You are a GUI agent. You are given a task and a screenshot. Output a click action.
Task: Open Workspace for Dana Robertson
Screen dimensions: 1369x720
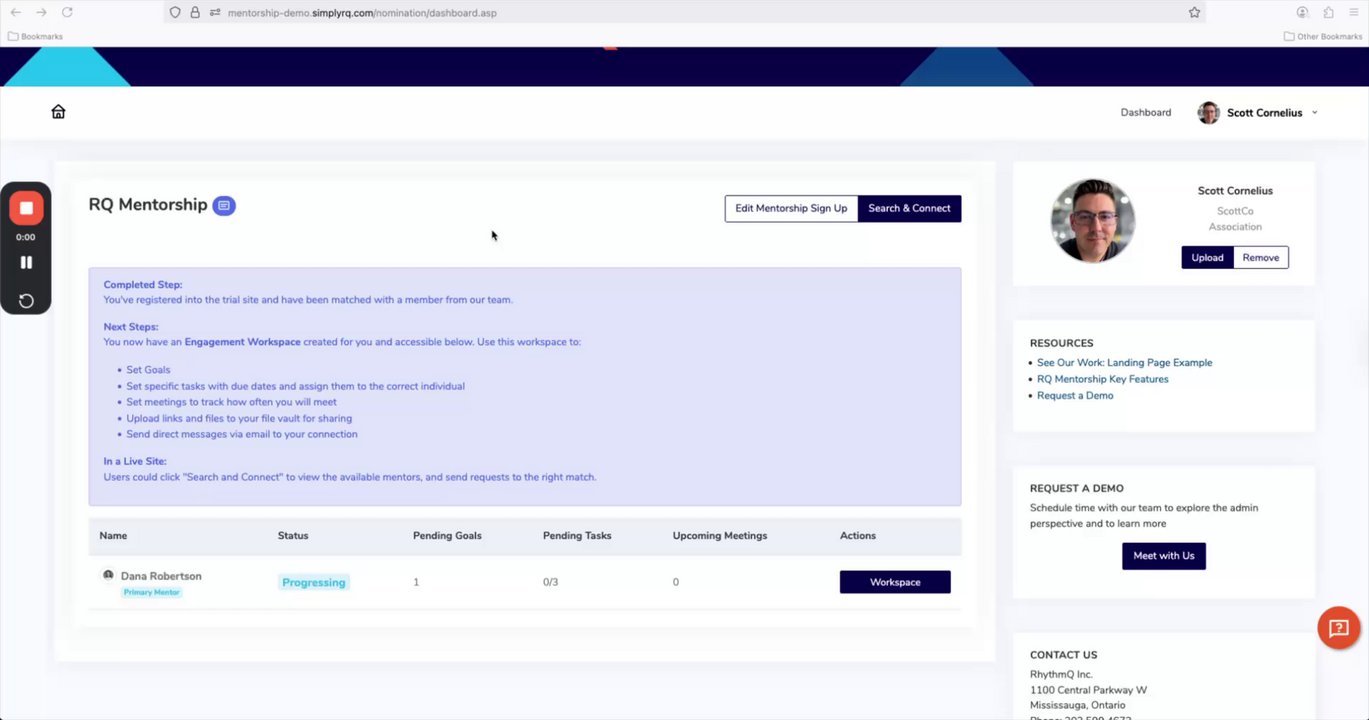point(895,582)
